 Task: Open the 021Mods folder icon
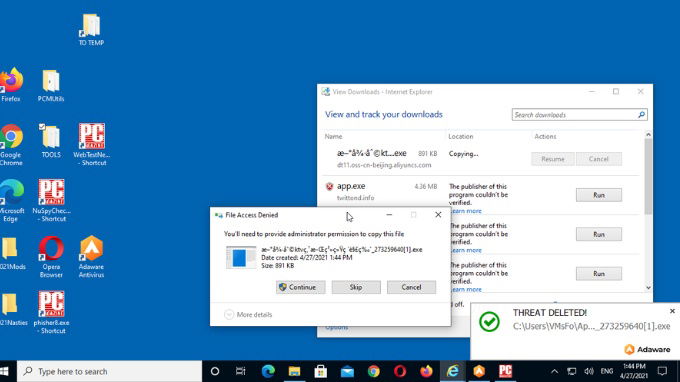[12, 253]
